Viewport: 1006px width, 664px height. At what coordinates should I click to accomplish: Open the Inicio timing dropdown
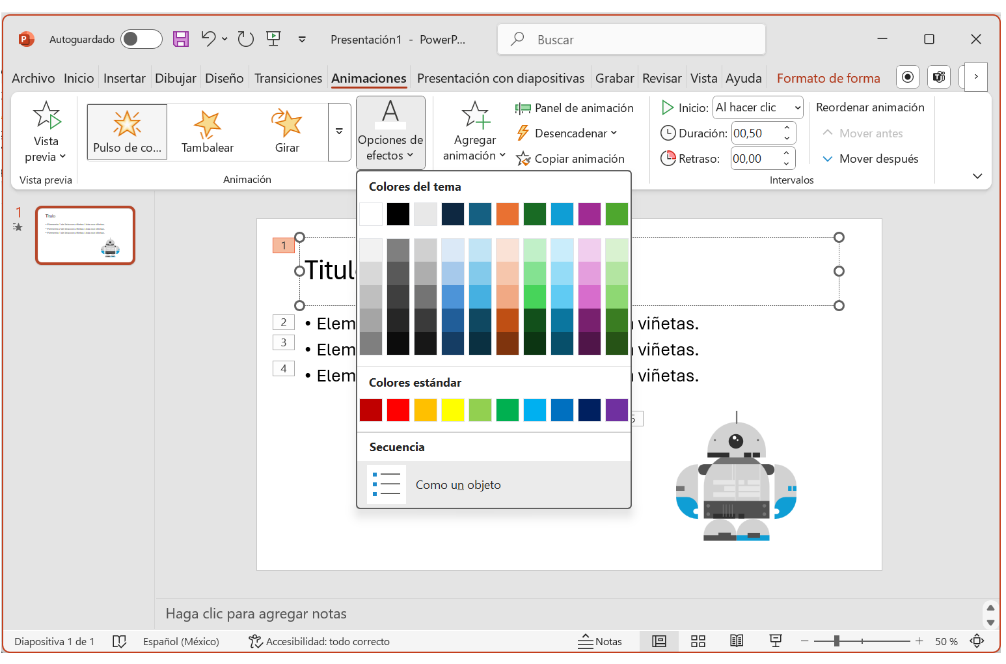point(757,107)
